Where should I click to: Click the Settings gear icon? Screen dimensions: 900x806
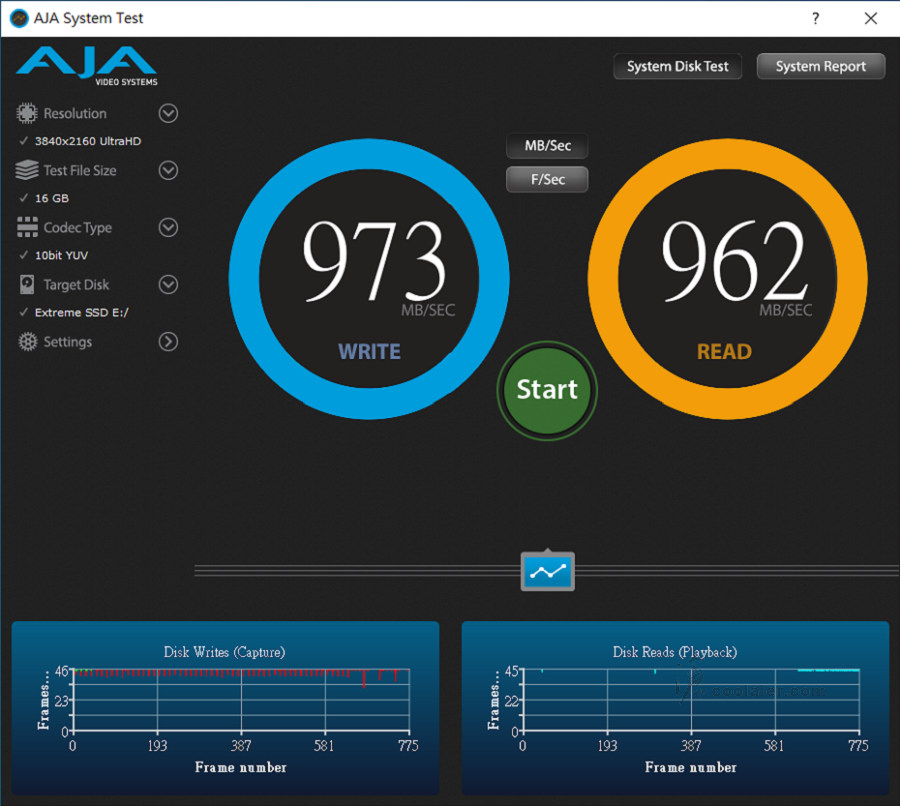click(27, 342)
